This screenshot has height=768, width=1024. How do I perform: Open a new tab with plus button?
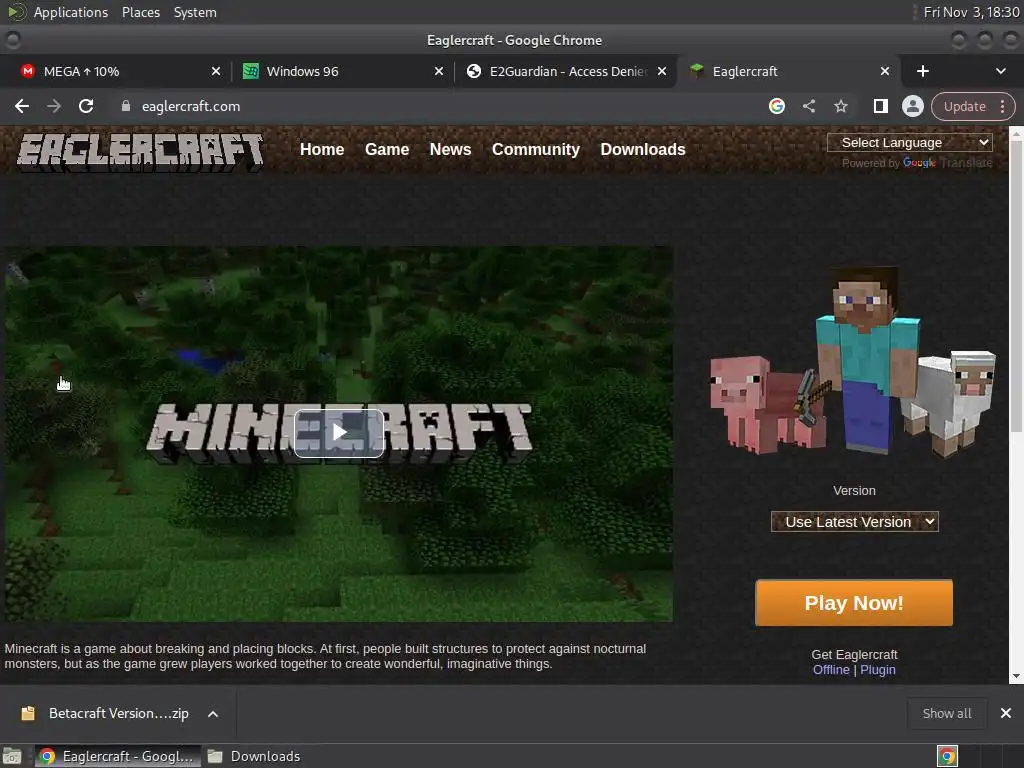tap(923, 71)
